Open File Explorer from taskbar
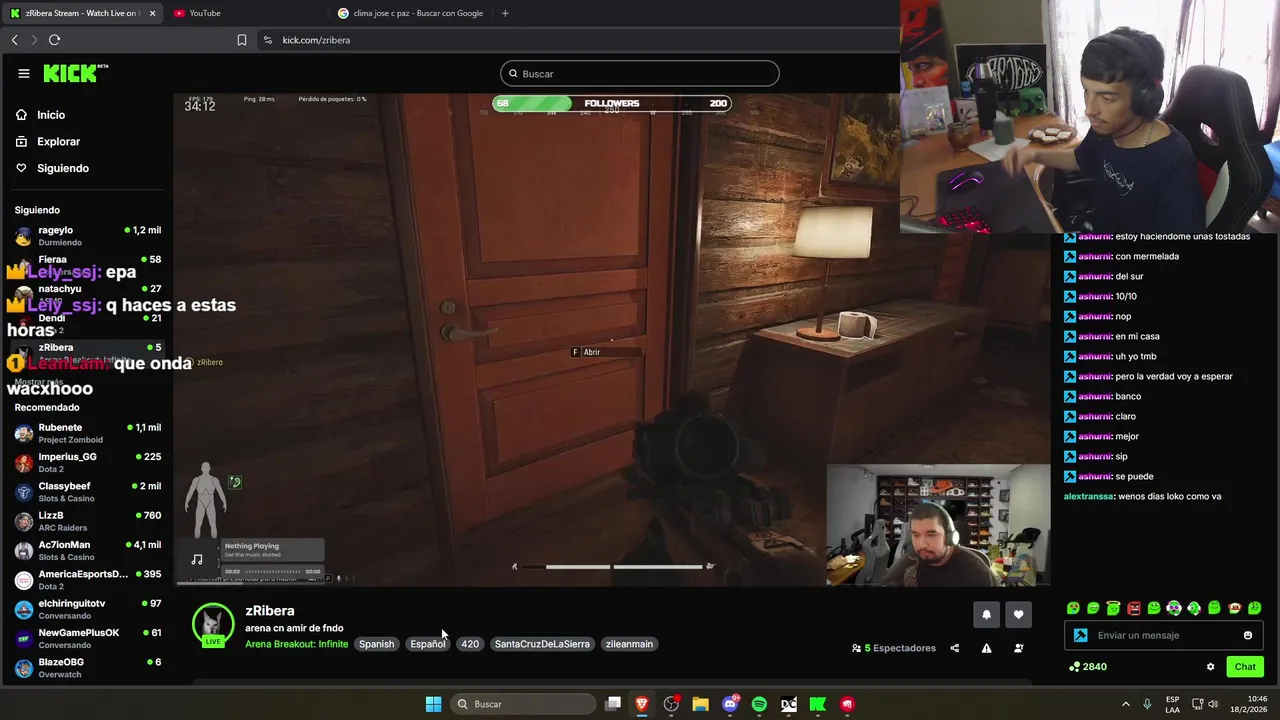Viewport: 1280px width, 720px height. click(x=700, y=704)
